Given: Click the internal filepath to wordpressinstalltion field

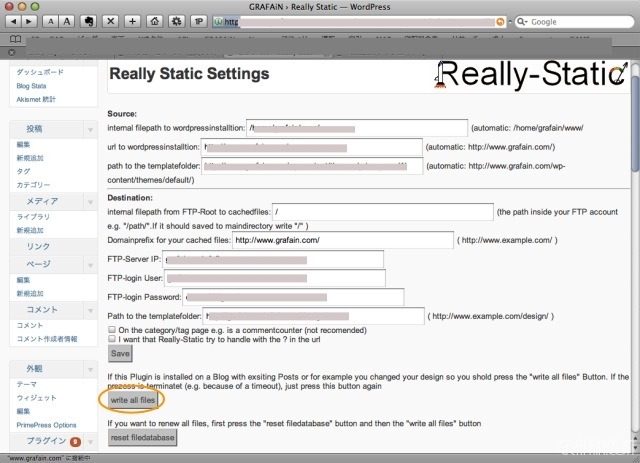Looking at the screenshot, I should pyautogui.click(x=357, y=128).
